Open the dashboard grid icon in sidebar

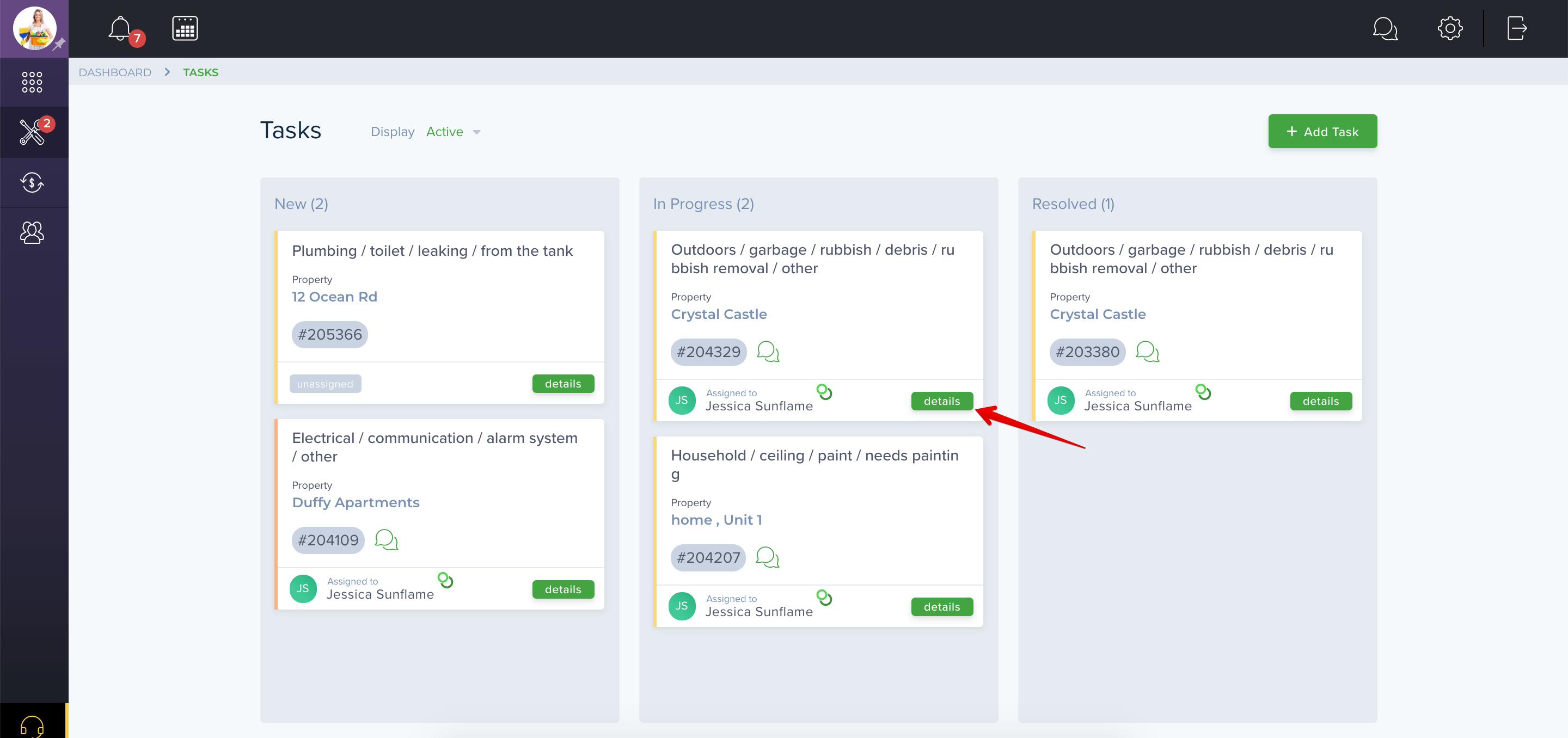[x=32, y=82]
